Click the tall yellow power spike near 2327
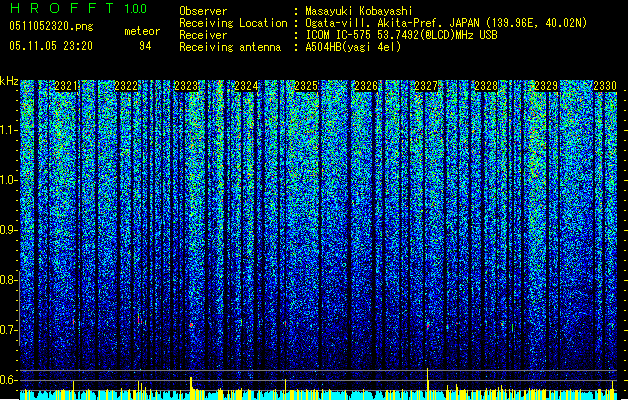This screenshot has height=400, width=629. (428, 384)
